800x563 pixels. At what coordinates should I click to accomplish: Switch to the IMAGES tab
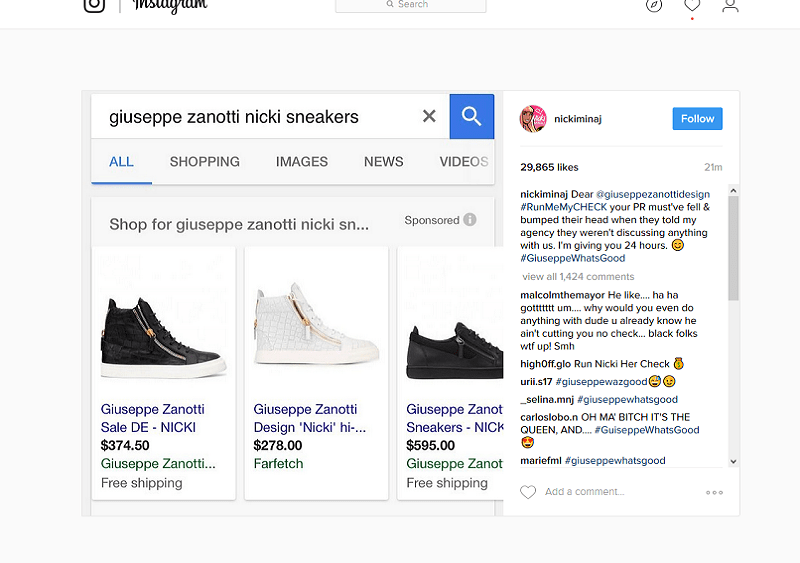(x=302, y=162)
